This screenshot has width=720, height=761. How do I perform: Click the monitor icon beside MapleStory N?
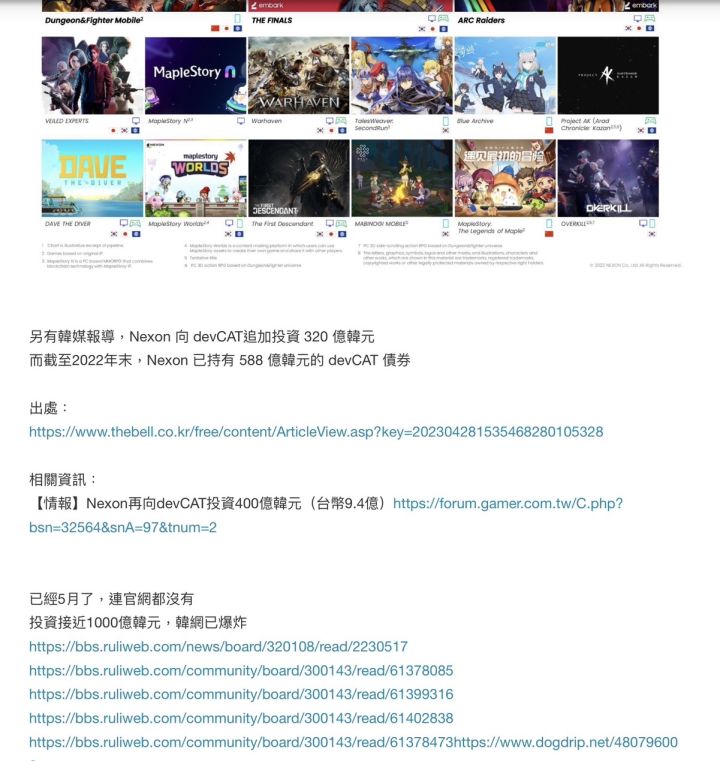click(241, 121)
